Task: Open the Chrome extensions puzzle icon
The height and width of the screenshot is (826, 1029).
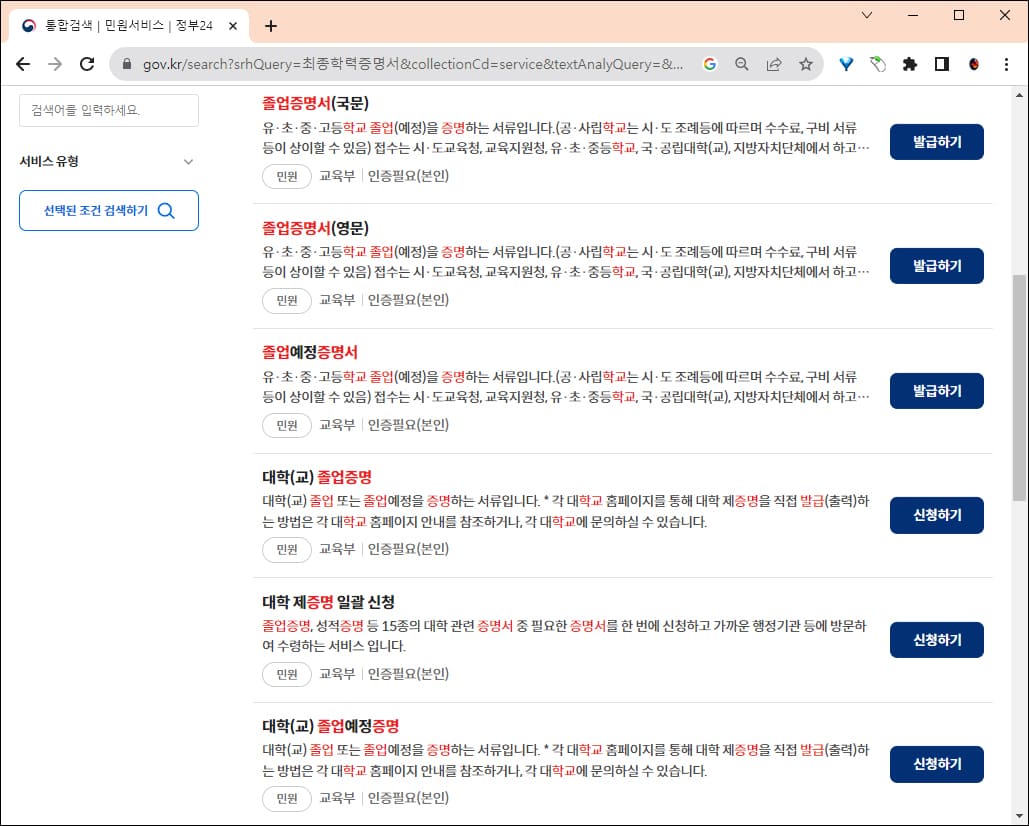Action: 910,62
